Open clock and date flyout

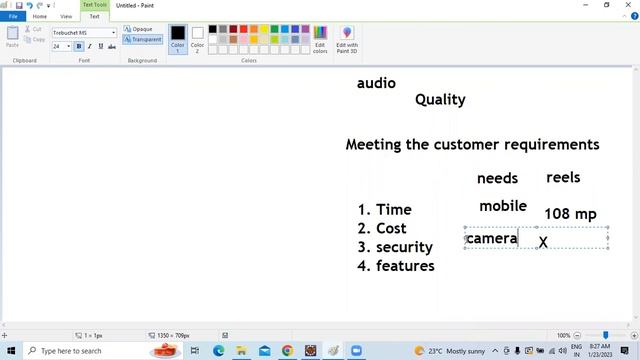tap(600, 351)
